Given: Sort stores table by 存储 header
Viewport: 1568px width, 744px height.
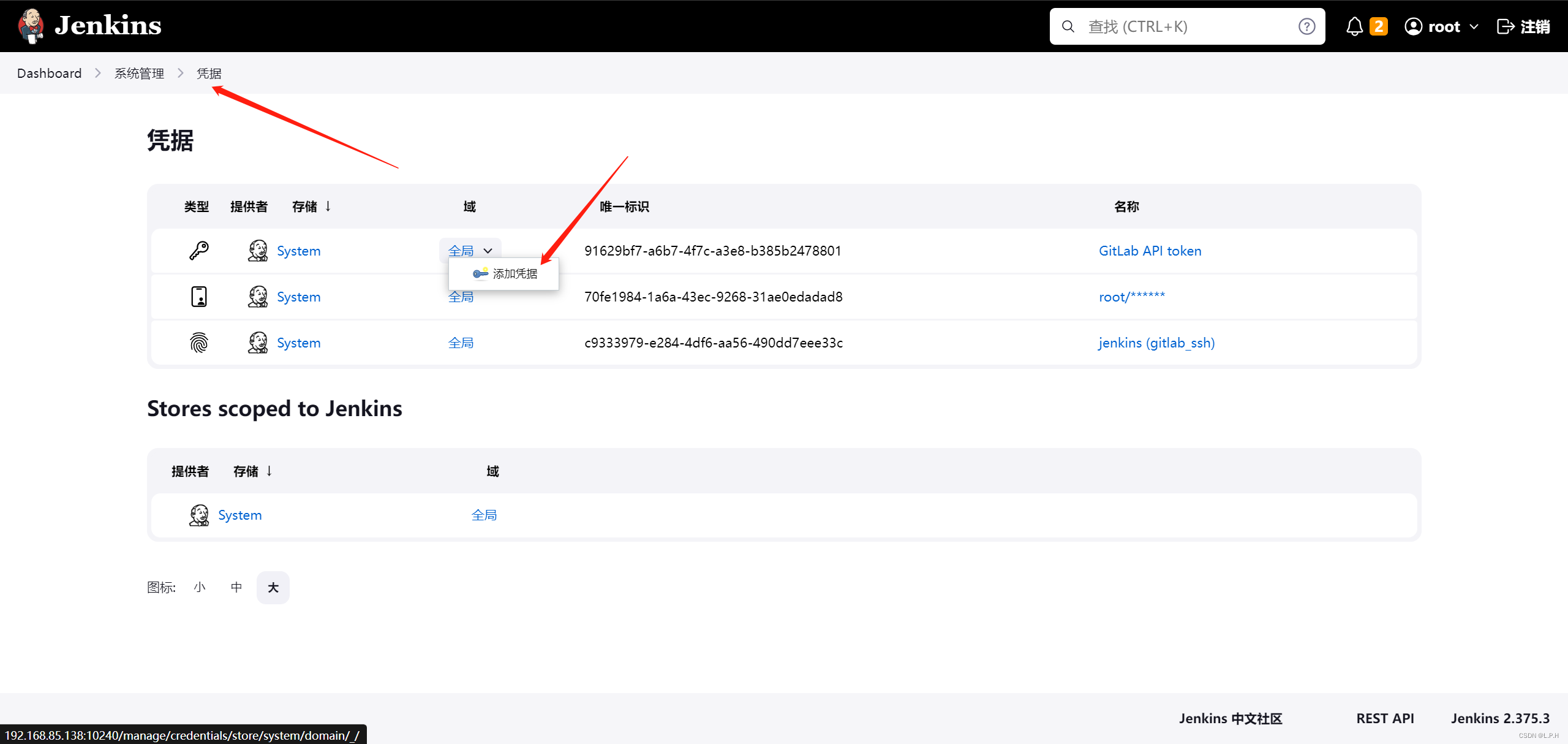Looking at the screenshot, I should (x=246, y=471).
